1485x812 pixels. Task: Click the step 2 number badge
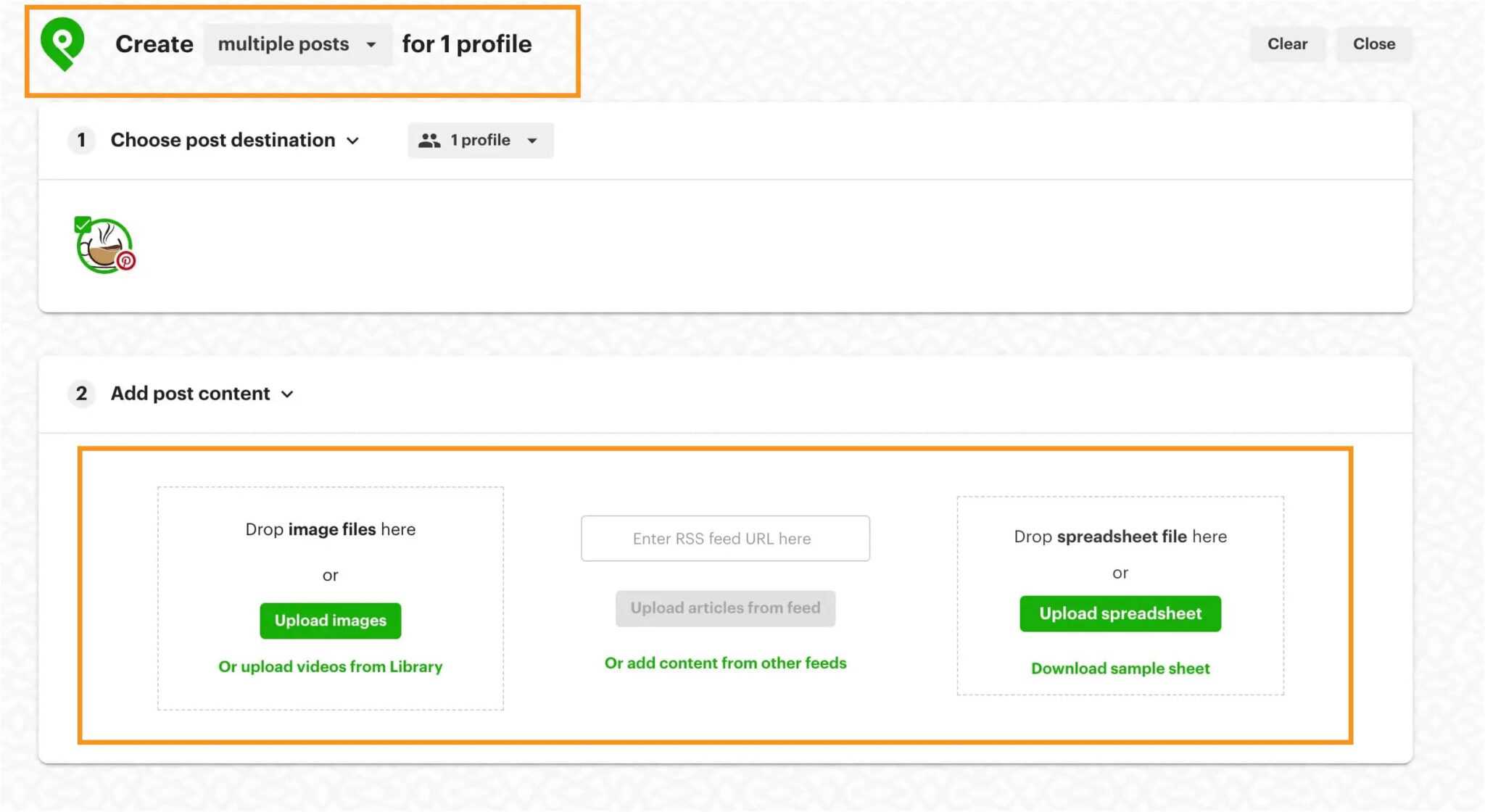[x=81, y=394]
